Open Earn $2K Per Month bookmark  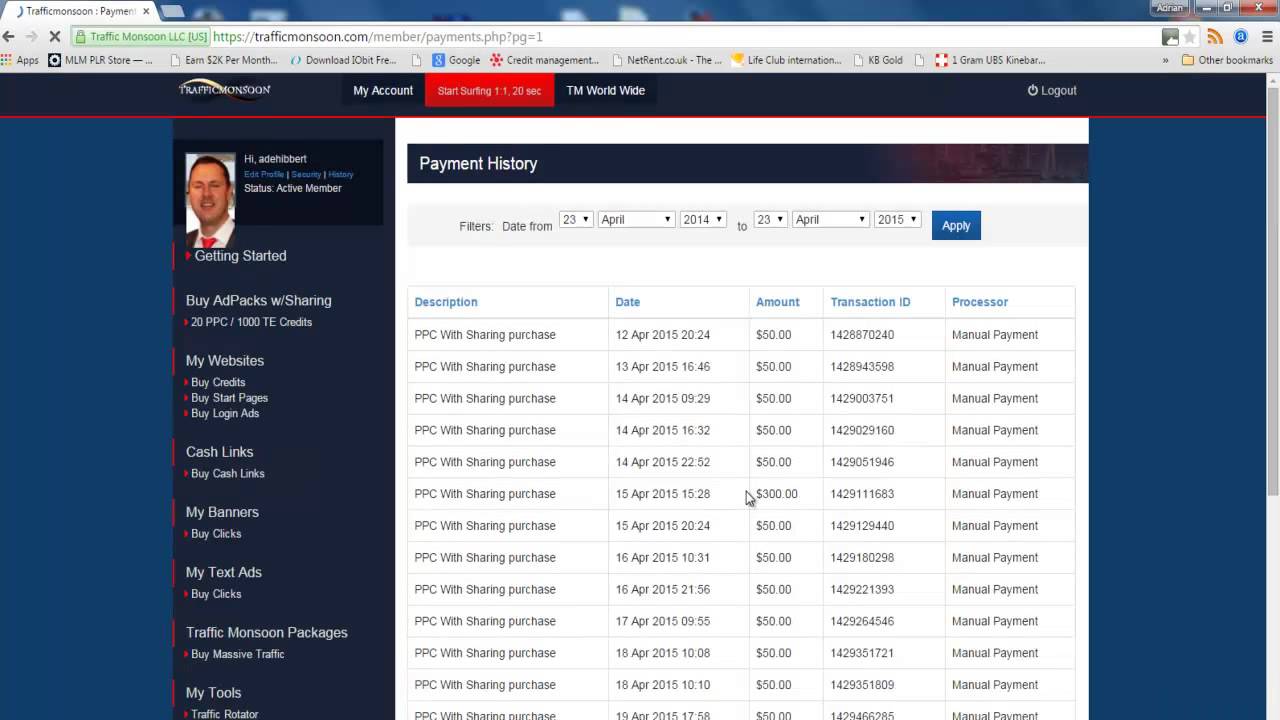222,60
